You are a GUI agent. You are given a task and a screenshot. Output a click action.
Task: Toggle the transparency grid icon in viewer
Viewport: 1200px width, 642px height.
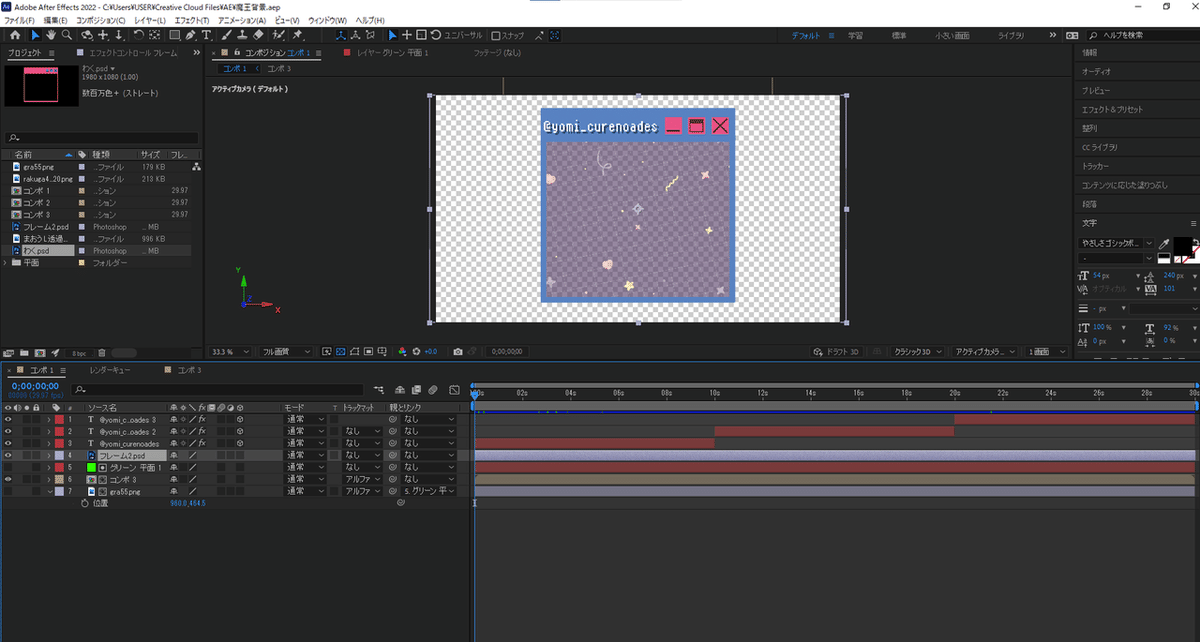[x=340, y=352]
